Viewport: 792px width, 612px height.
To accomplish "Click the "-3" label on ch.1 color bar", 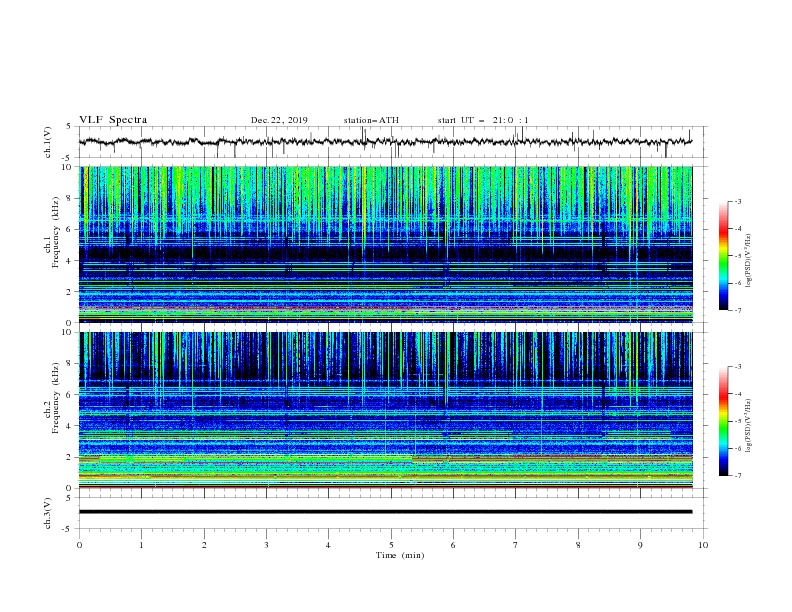I will 737,201.
